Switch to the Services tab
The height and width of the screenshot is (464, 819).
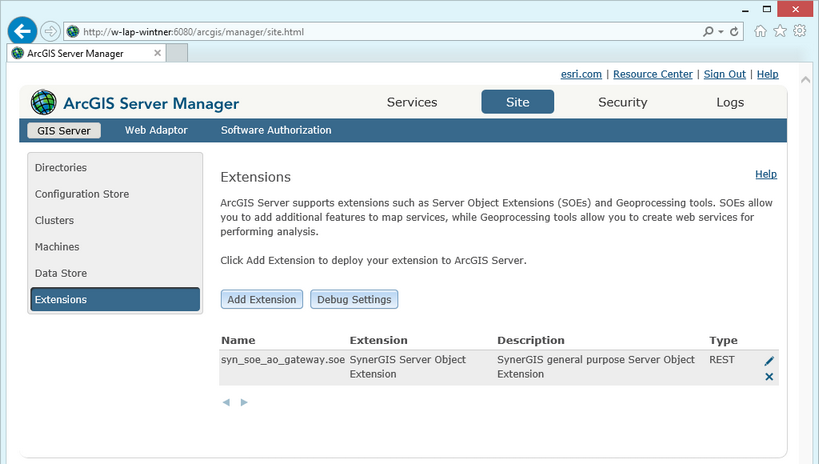click(412, 102)
